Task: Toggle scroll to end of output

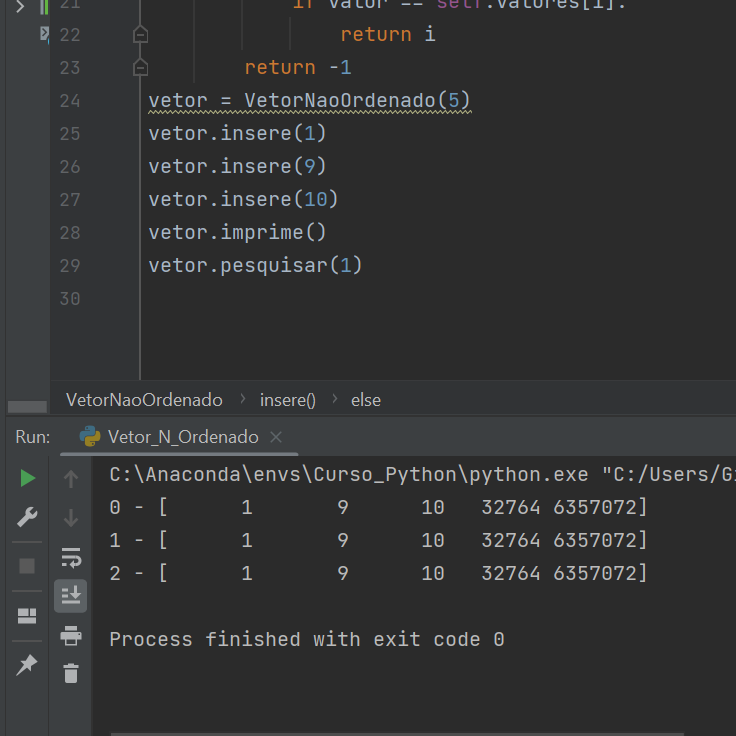Action: click(71, 596)
